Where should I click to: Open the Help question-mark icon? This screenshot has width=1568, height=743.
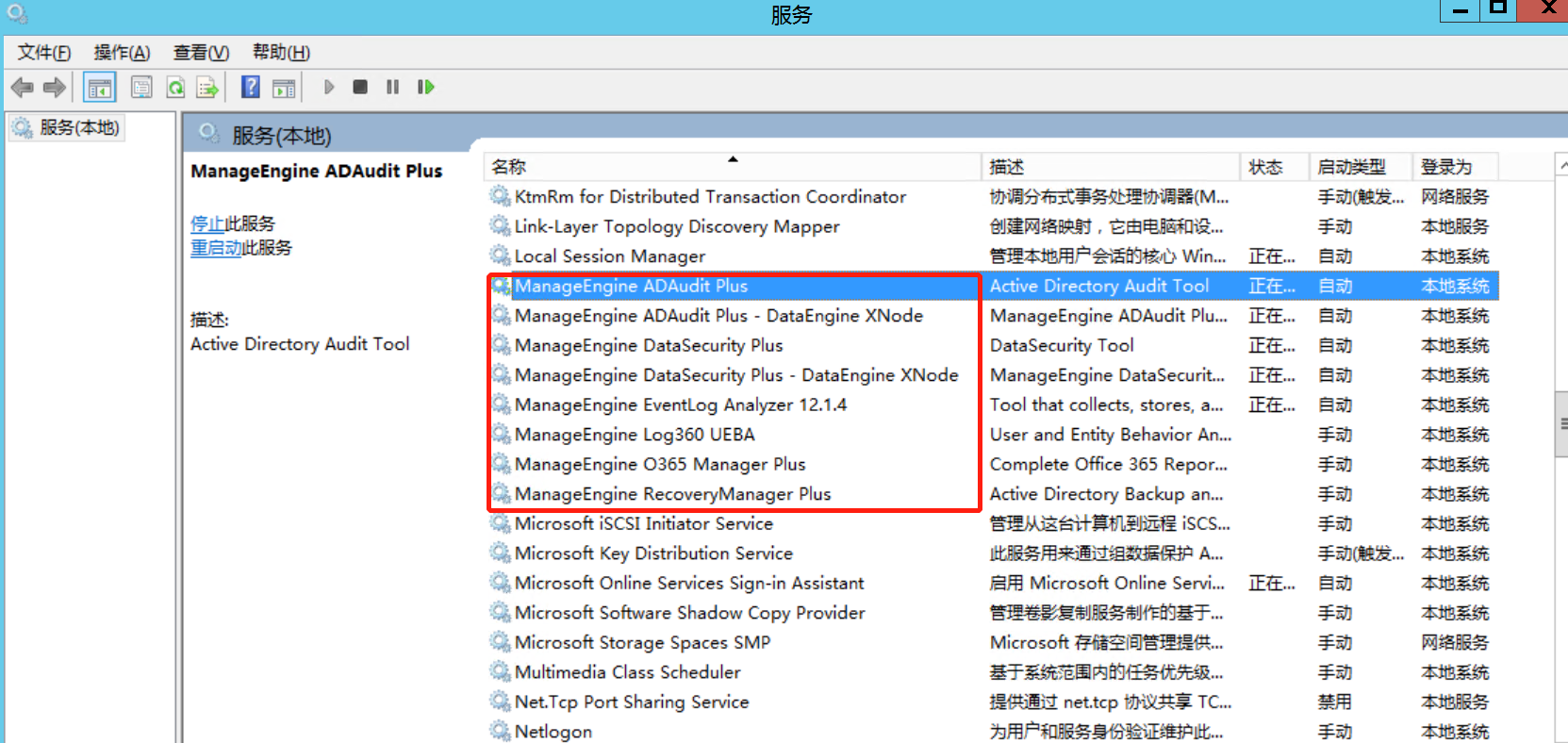250,88
